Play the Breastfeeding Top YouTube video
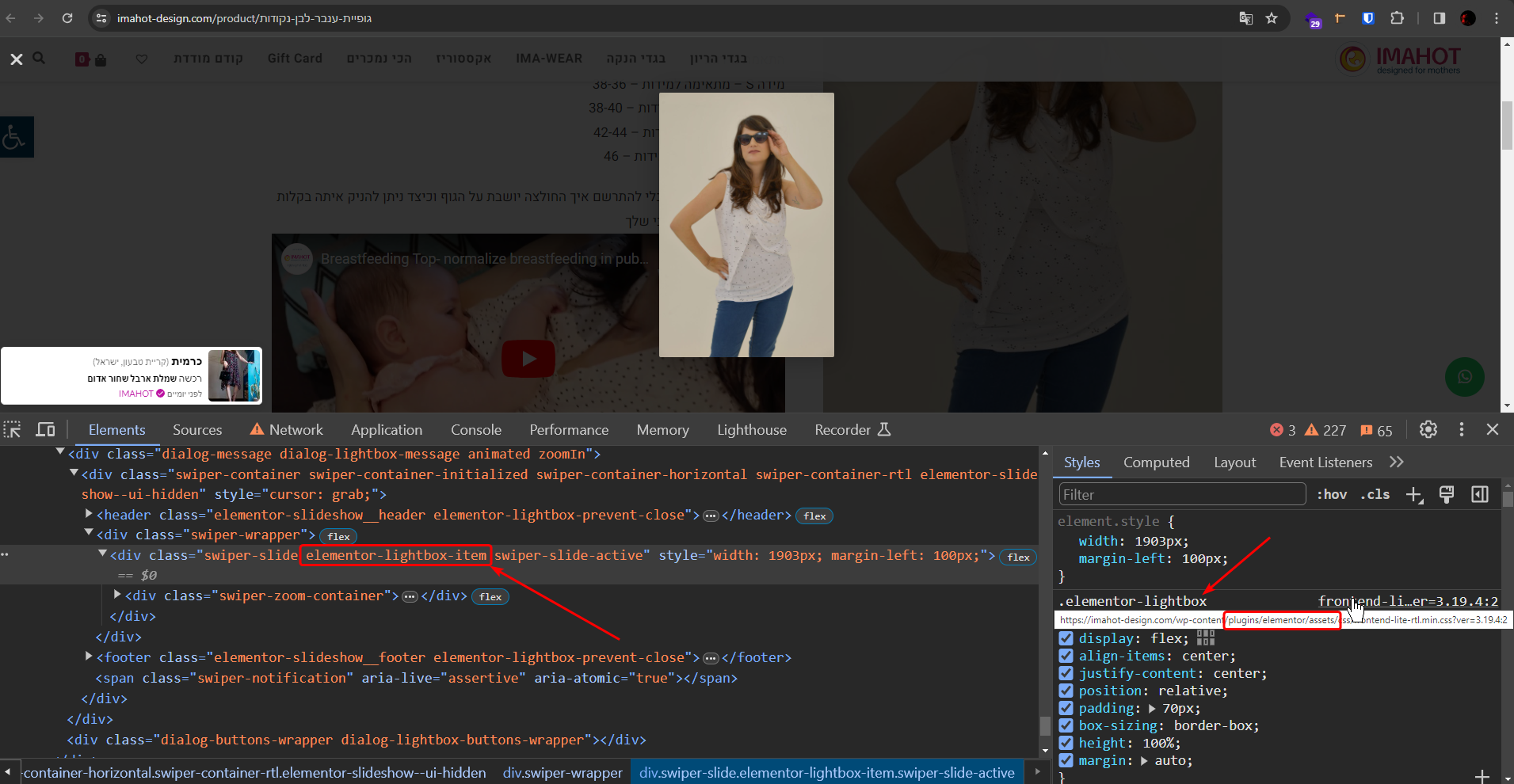 [528, 359]
